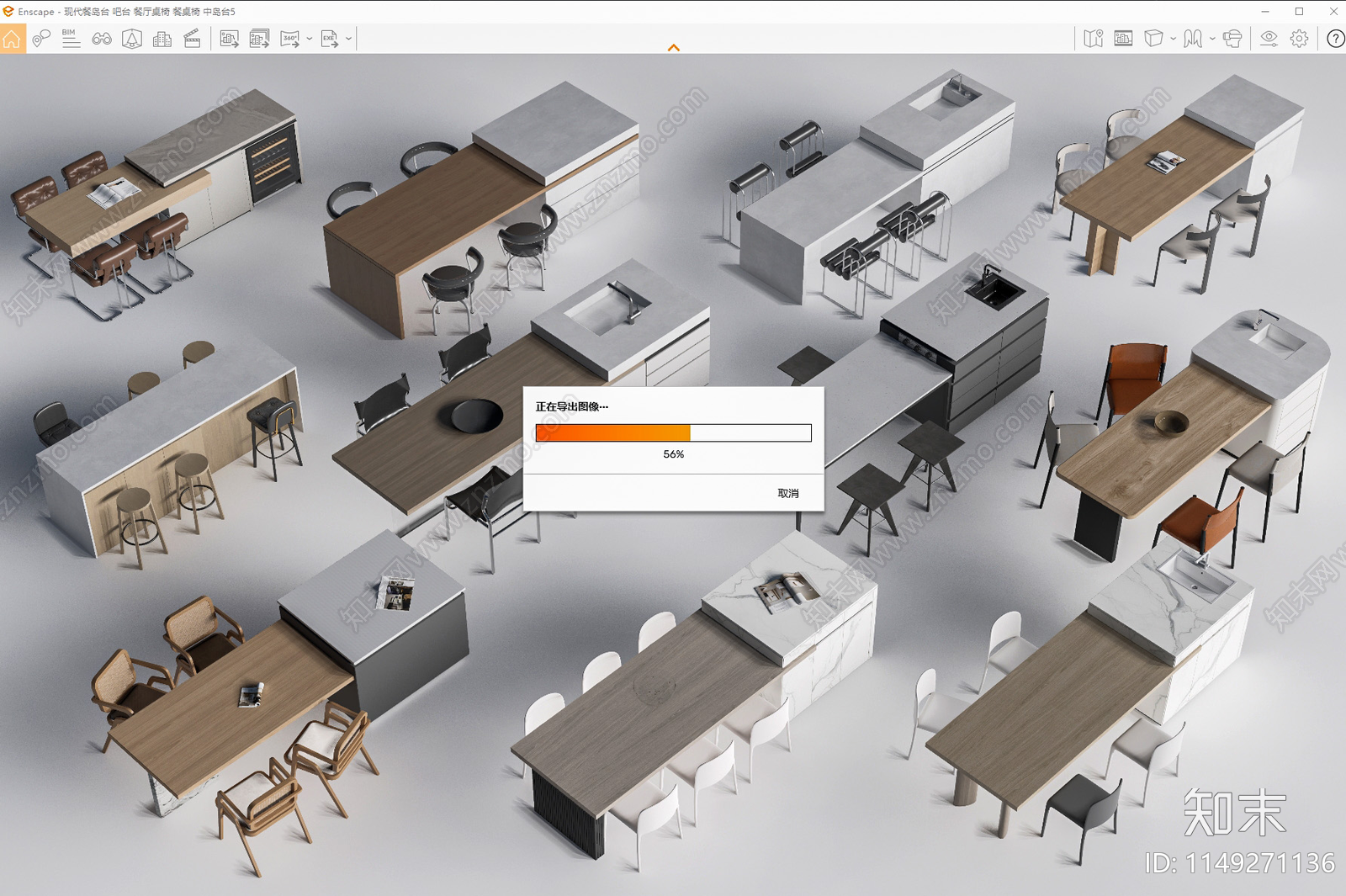Open the help question mark icon
Viewport: 1346px width, 896px height.
[x=1335, y=39]
